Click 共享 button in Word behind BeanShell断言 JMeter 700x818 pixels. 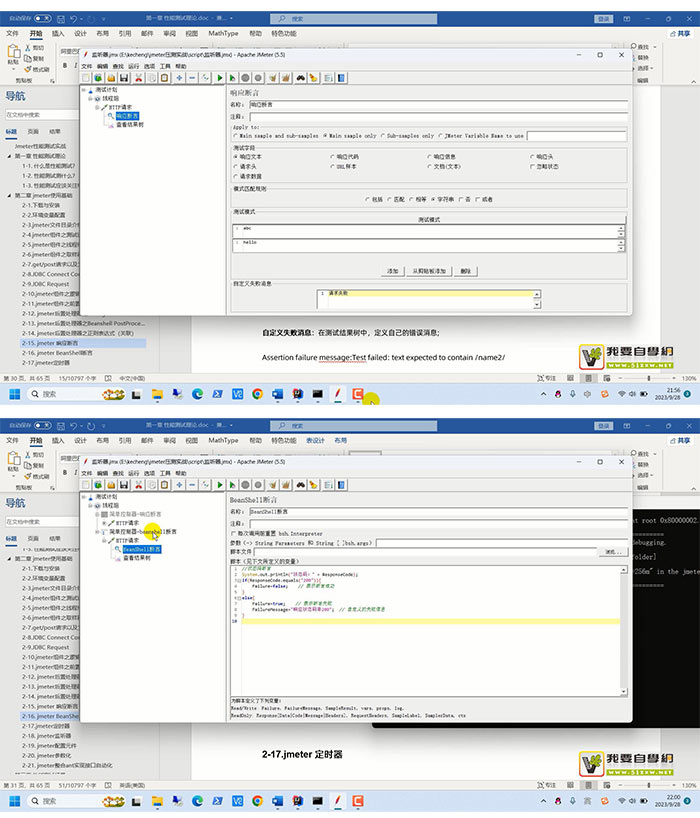coord(680,440)
